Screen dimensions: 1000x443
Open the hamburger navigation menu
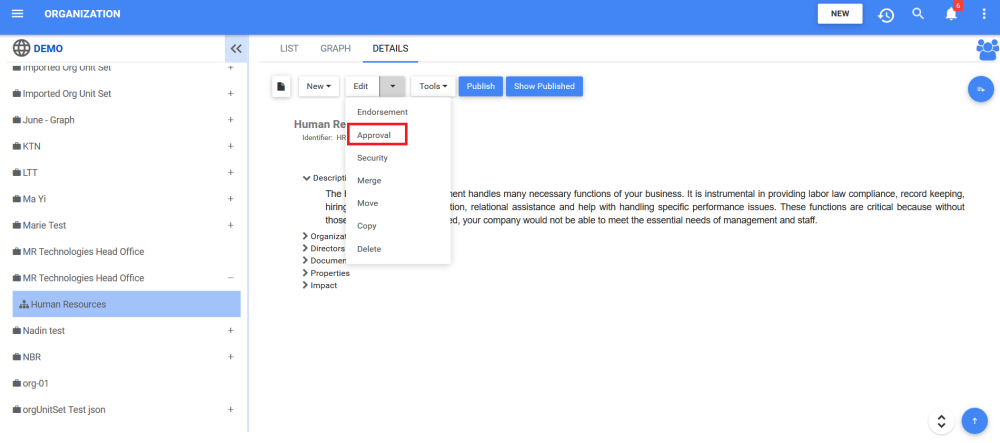tap(17, 14)
